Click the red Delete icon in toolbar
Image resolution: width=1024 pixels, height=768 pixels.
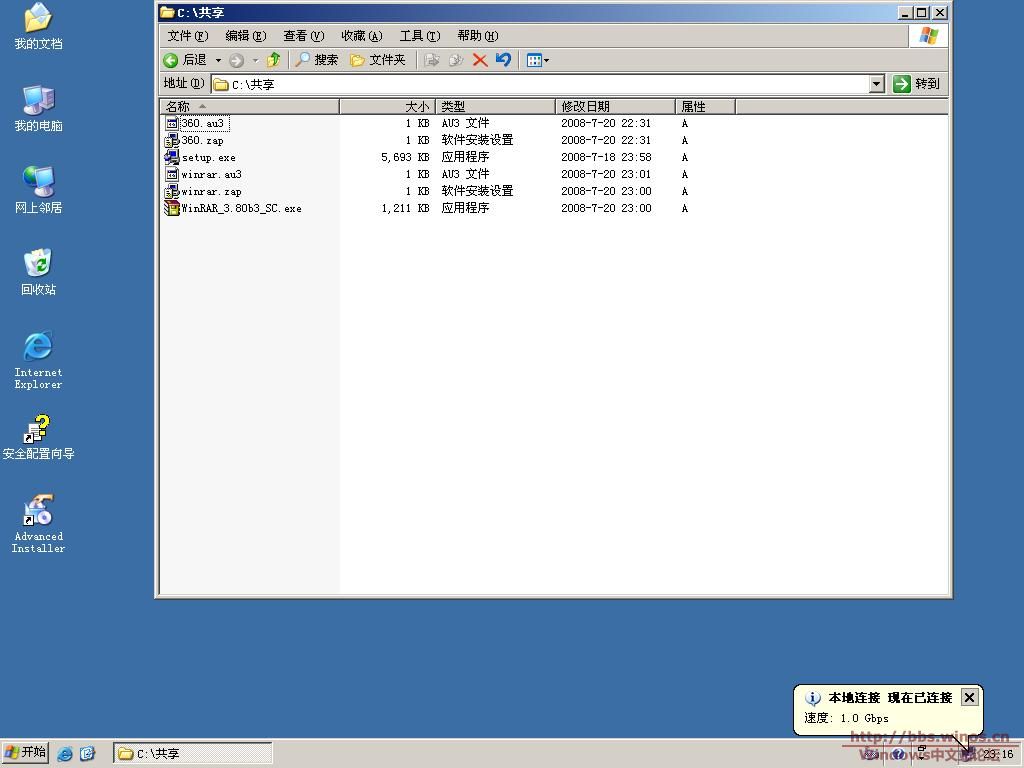(480, 60)
